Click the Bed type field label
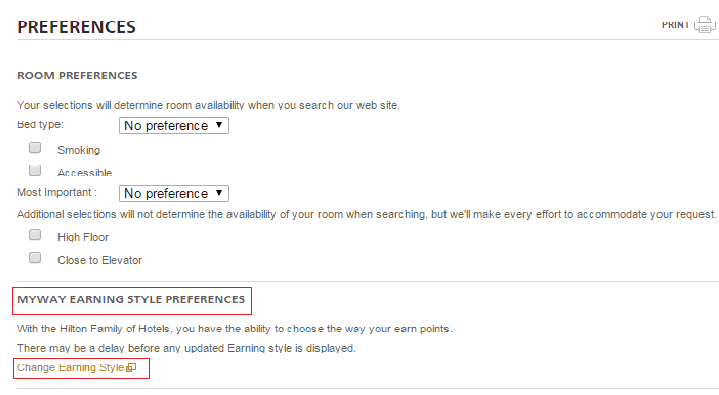The width and height of the screenshot is (719, 395). click(x=40, y=124)
